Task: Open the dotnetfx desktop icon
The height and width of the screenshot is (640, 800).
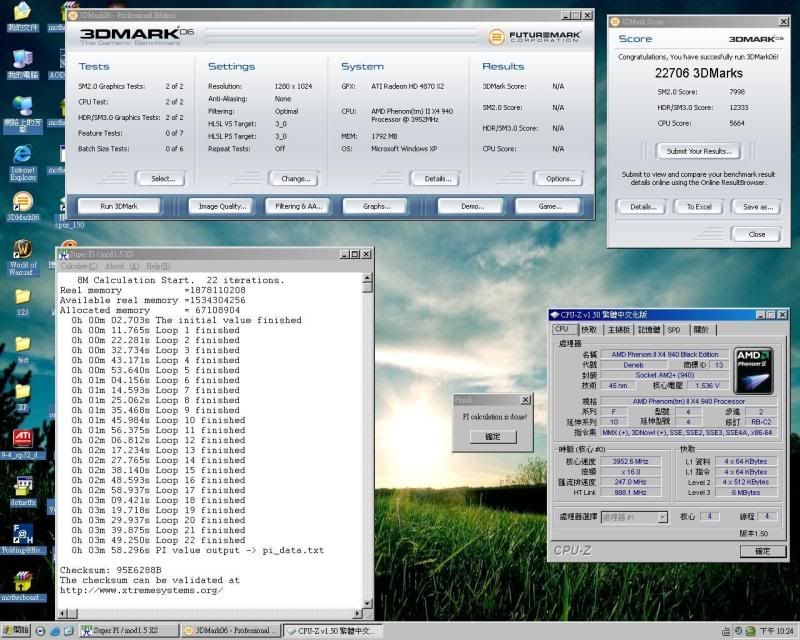Action: tap(22, 491)
